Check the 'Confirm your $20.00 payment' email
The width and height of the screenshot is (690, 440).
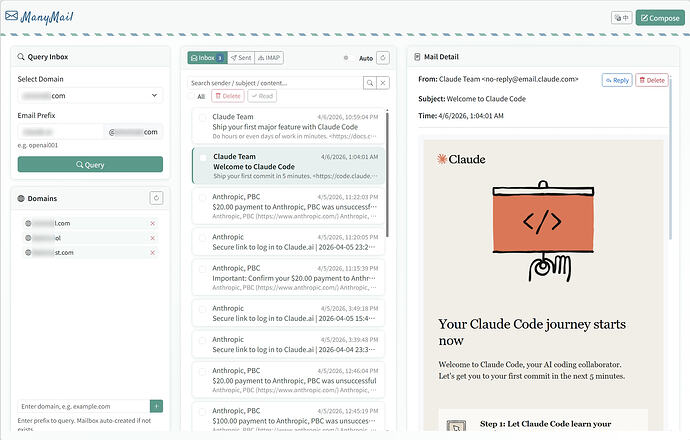pos(202,269)
